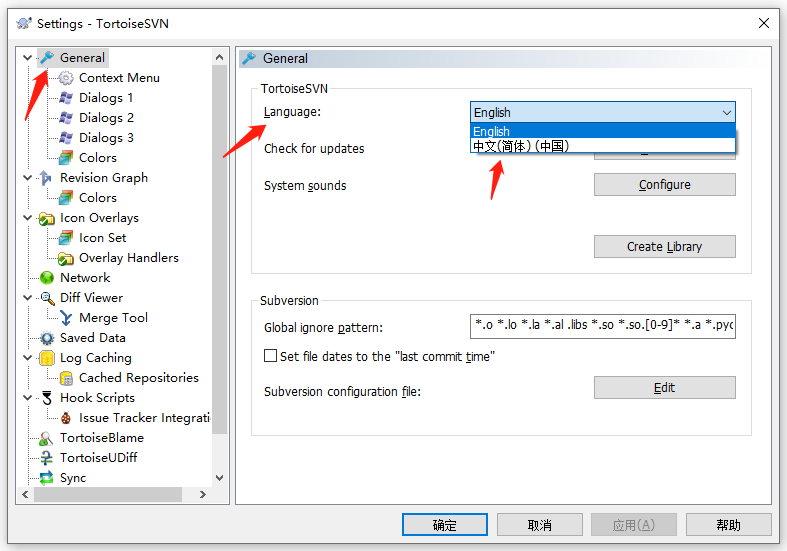Viewport: 787px width, 551px height.
Task: Click the General wrench icon in tree
Action: coord(47,58)
